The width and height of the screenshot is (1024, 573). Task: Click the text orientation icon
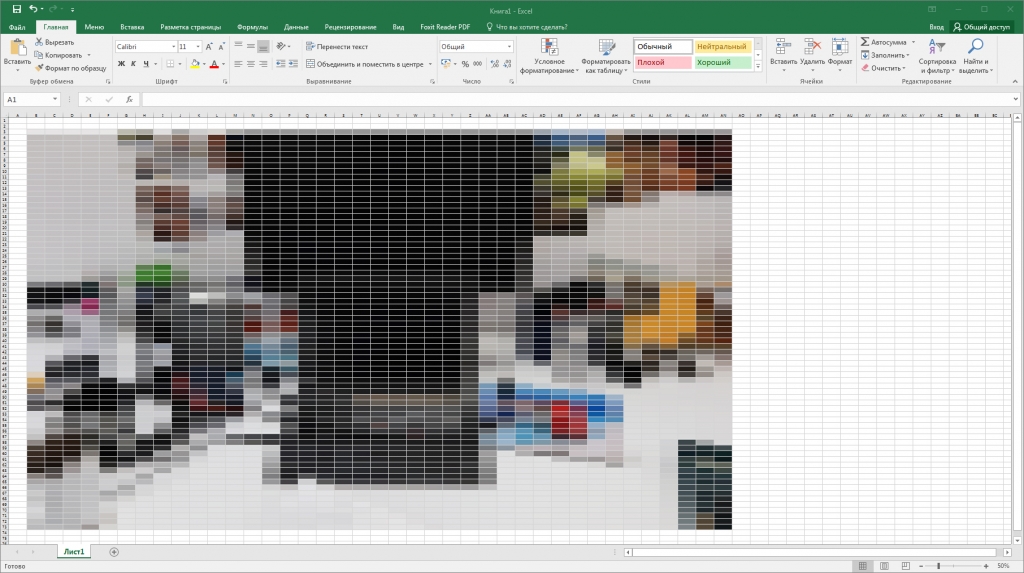coord(281,46)
